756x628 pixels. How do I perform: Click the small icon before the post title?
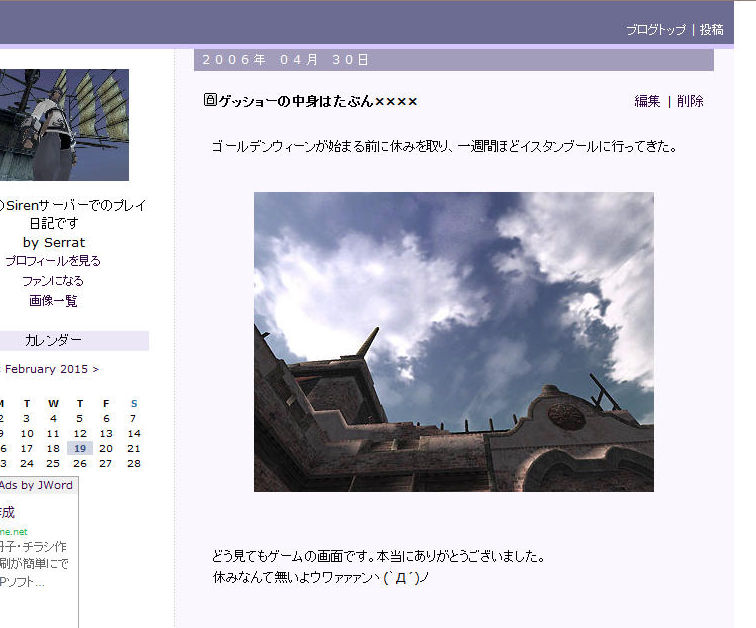coord(210,100)
